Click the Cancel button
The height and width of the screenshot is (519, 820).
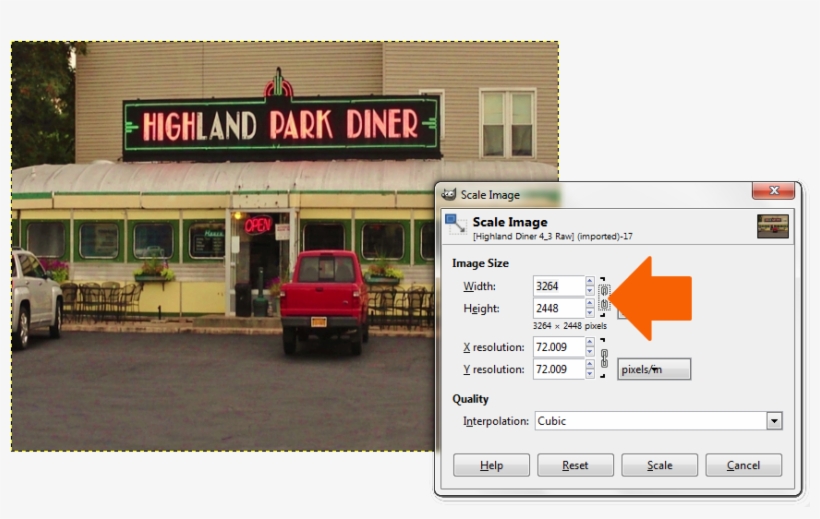click(744, 465)
